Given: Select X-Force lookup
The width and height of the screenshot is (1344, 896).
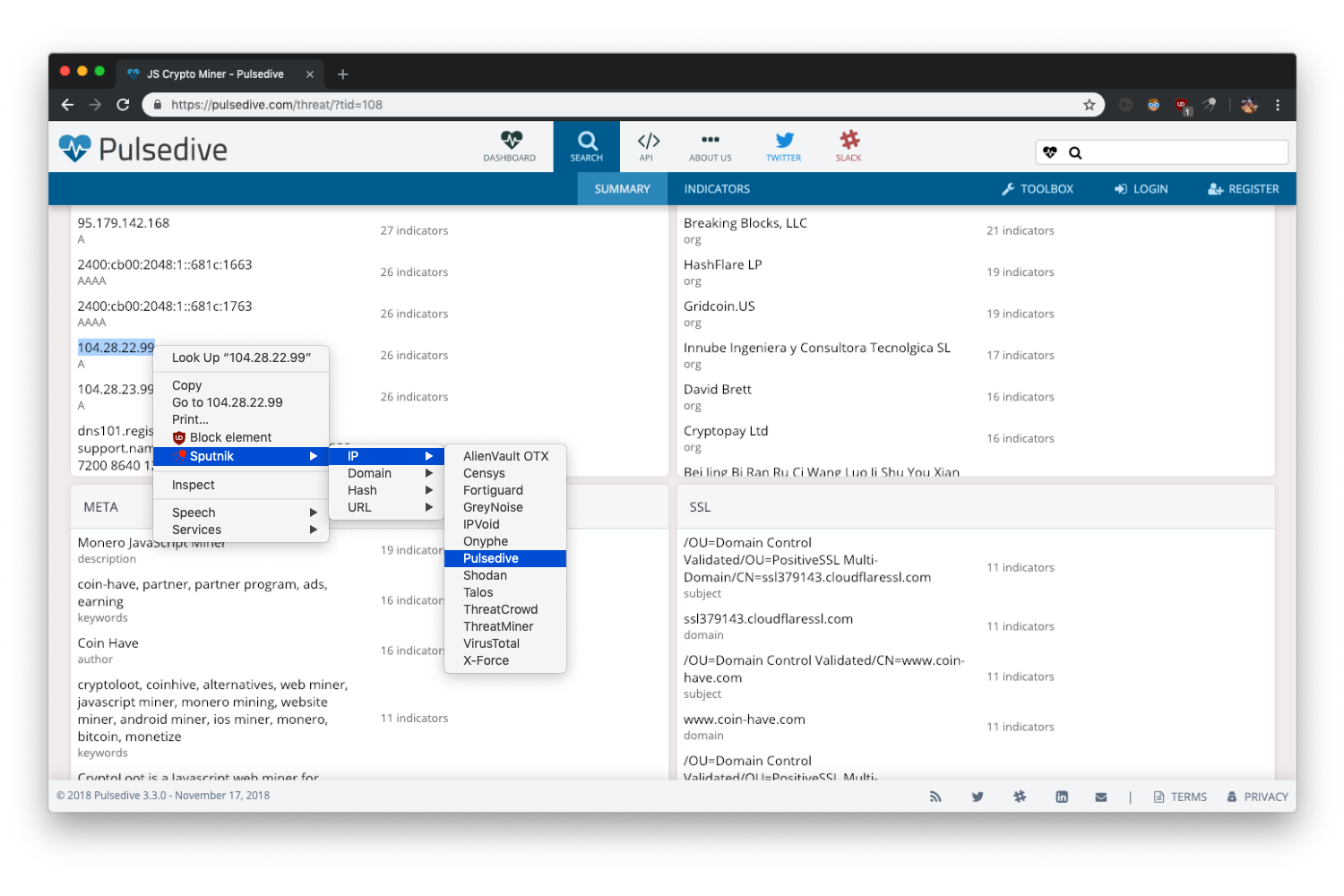Looking at the screenshot, I should [505, 660].
